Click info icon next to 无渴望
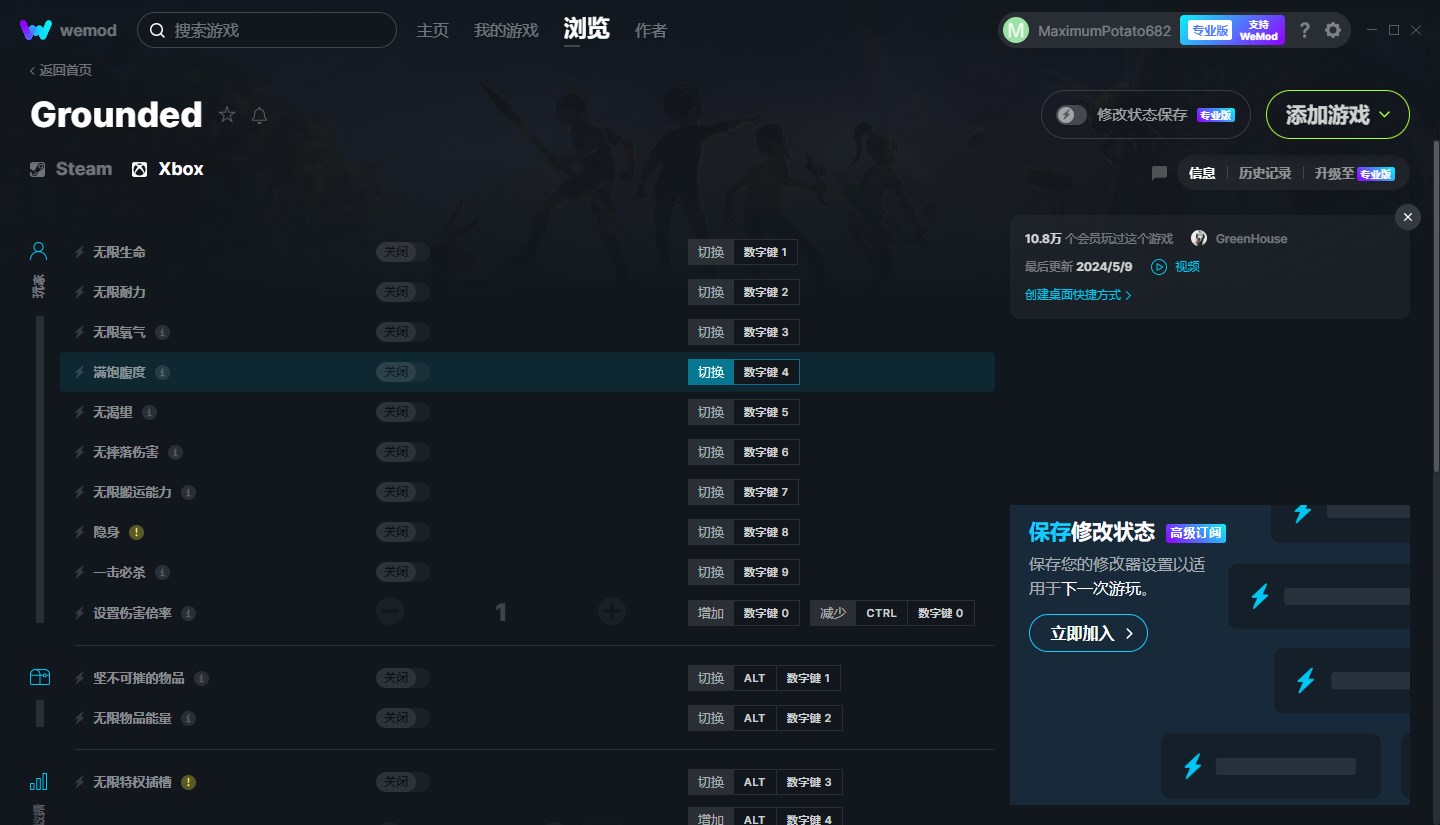This screenshot has width=1440, height=825. pos(149,412)
